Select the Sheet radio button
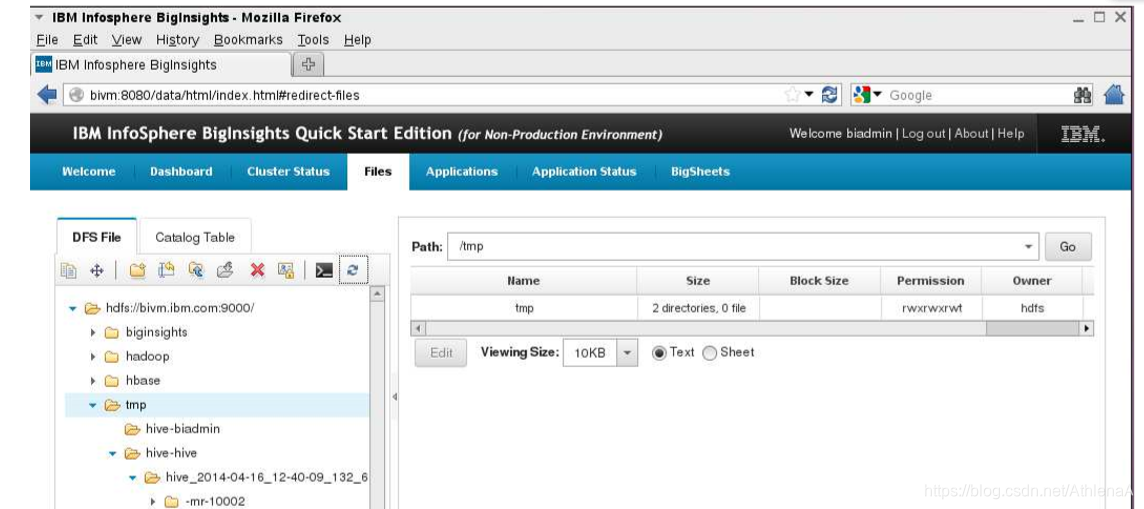This screenshot has height=509, width=1144. click(710, 353)
